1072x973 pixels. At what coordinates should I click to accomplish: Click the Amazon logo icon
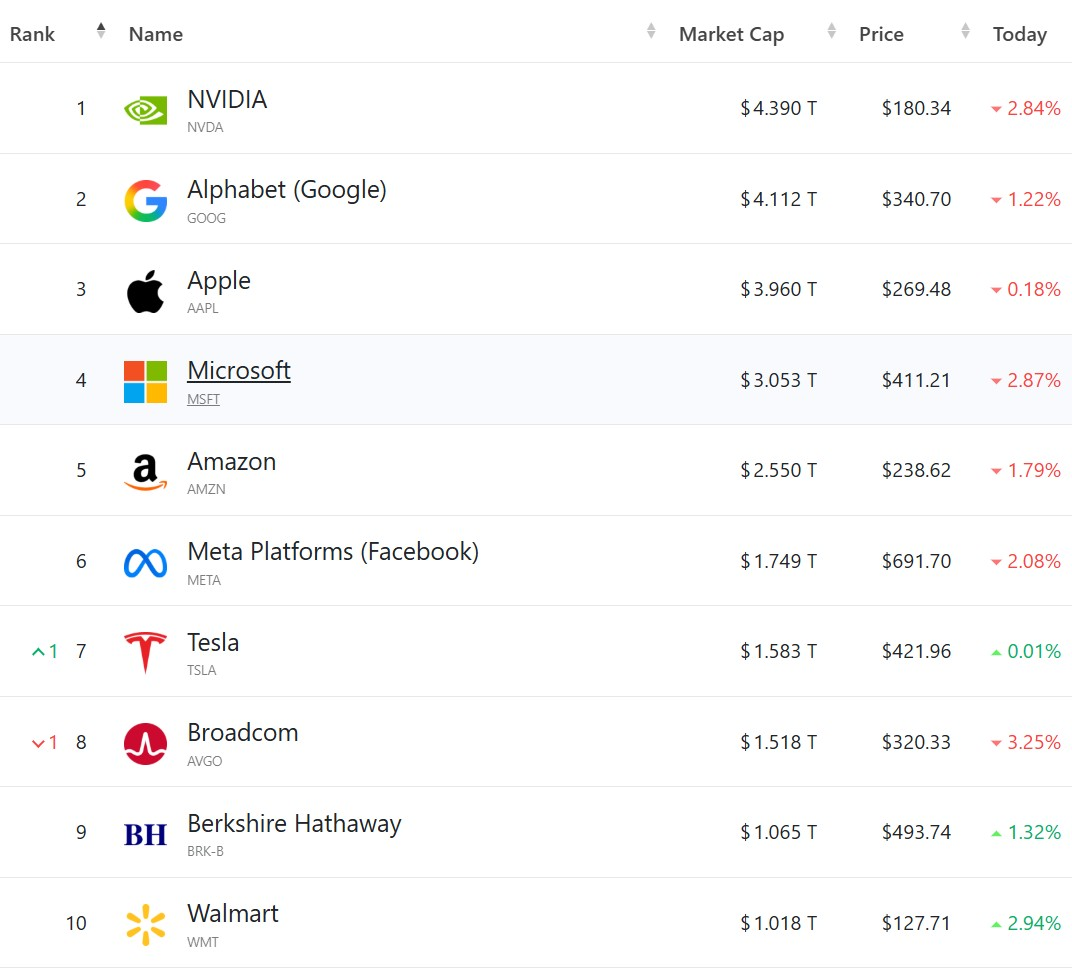click(x=146, y=472)
